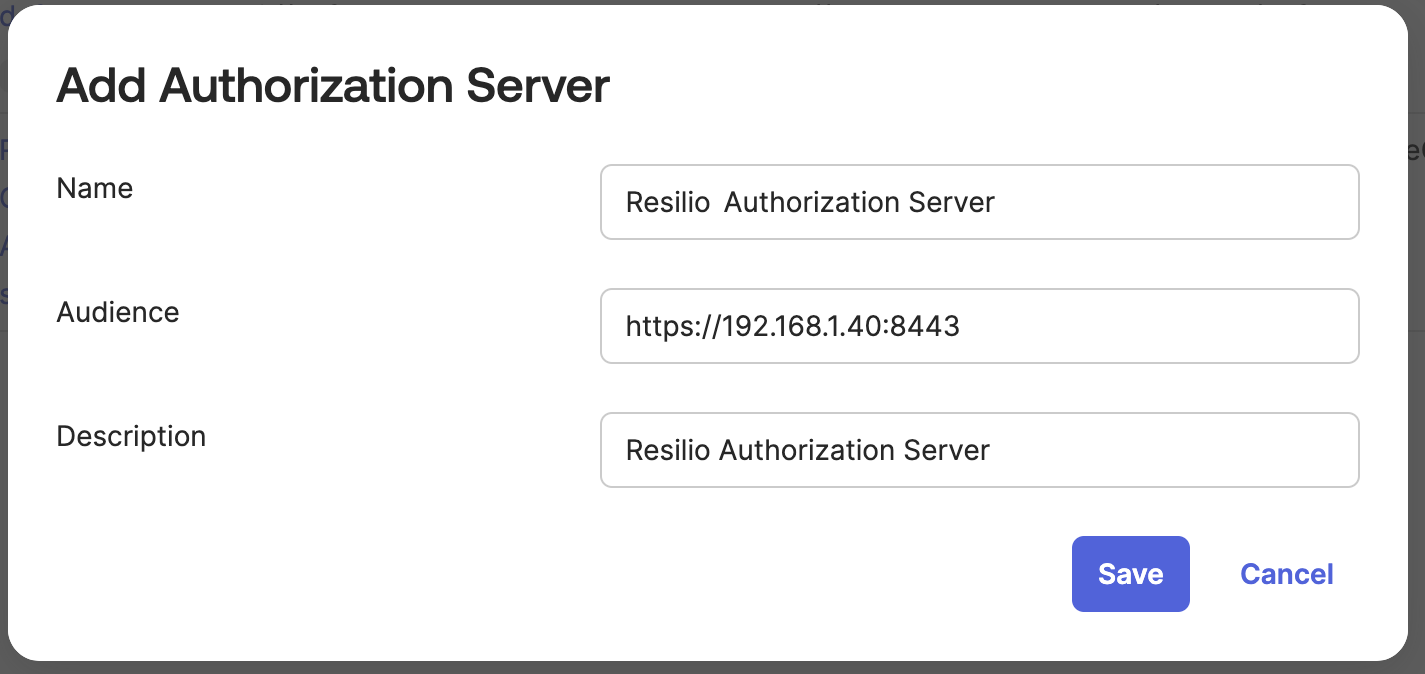This screenshot has width=1425, height=674.
Task: Click the Save button
Action: [1130, 574]
